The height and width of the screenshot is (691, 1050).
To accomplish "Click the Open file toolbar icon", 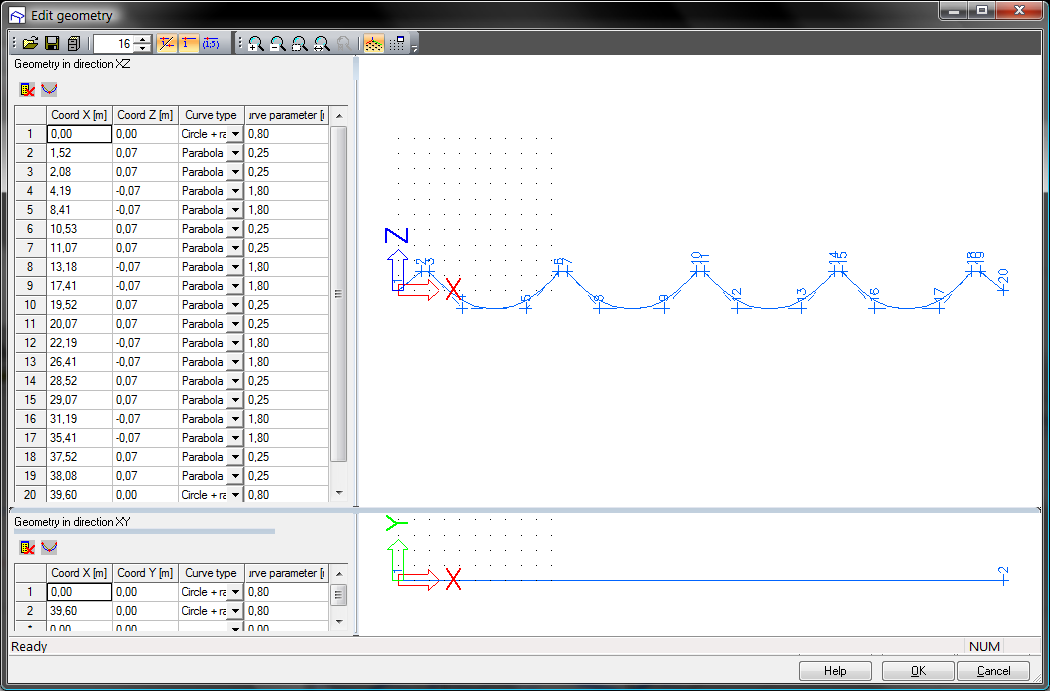I will coord(30,44).
